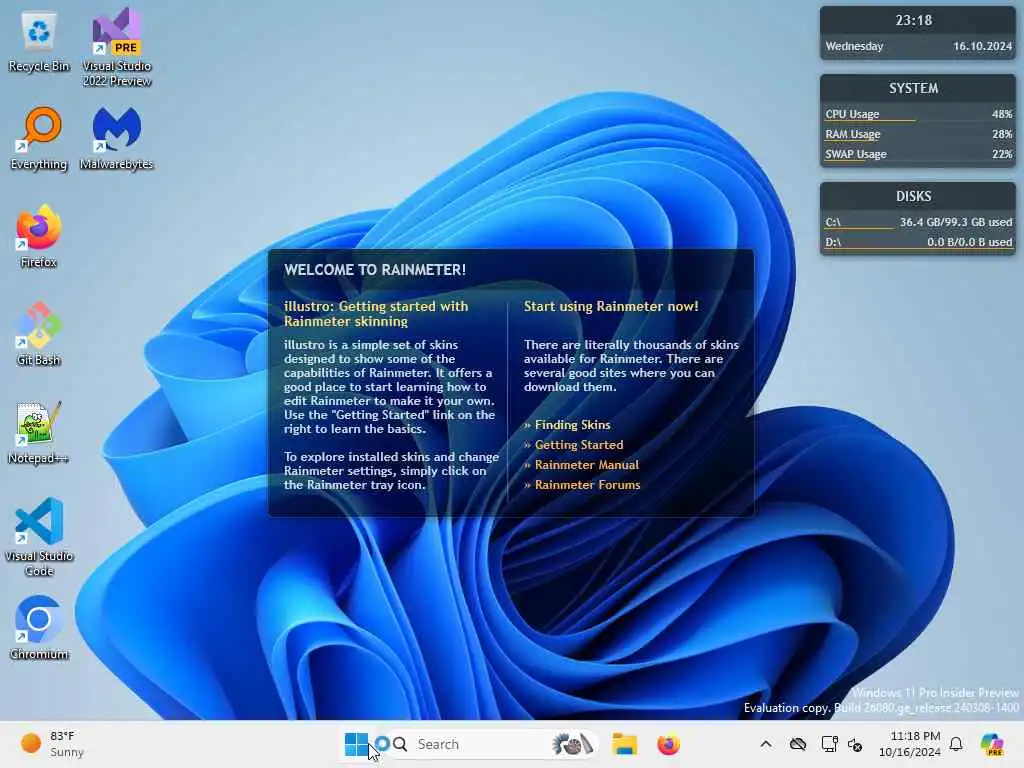Open the network display tray icon

[829, 744]
